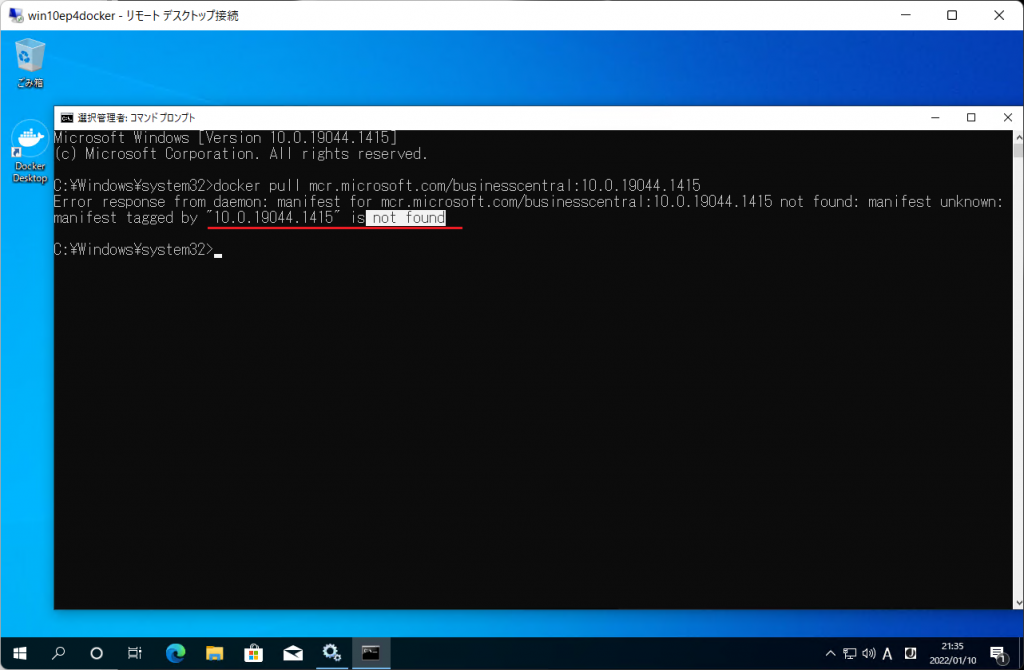
Task: Switch to Command Prompt taskbar button
Action: click(x=371, y=653)
